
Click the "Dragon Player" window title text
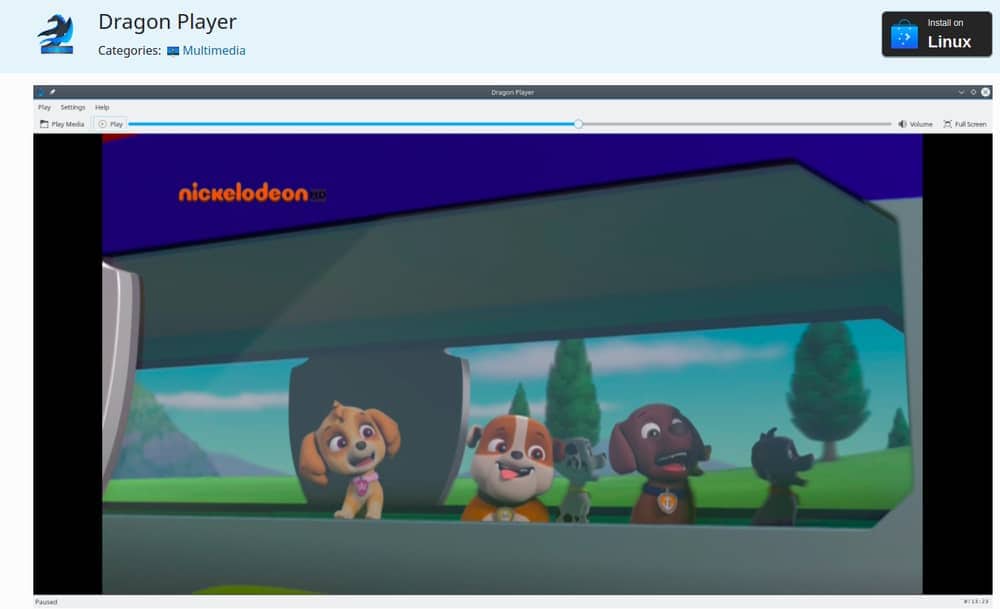512,92
